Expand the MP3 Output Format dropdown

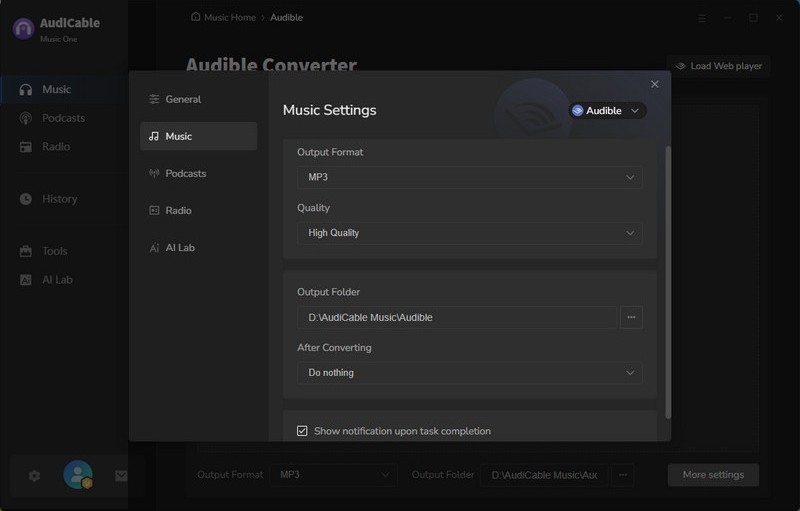point(469,177)
